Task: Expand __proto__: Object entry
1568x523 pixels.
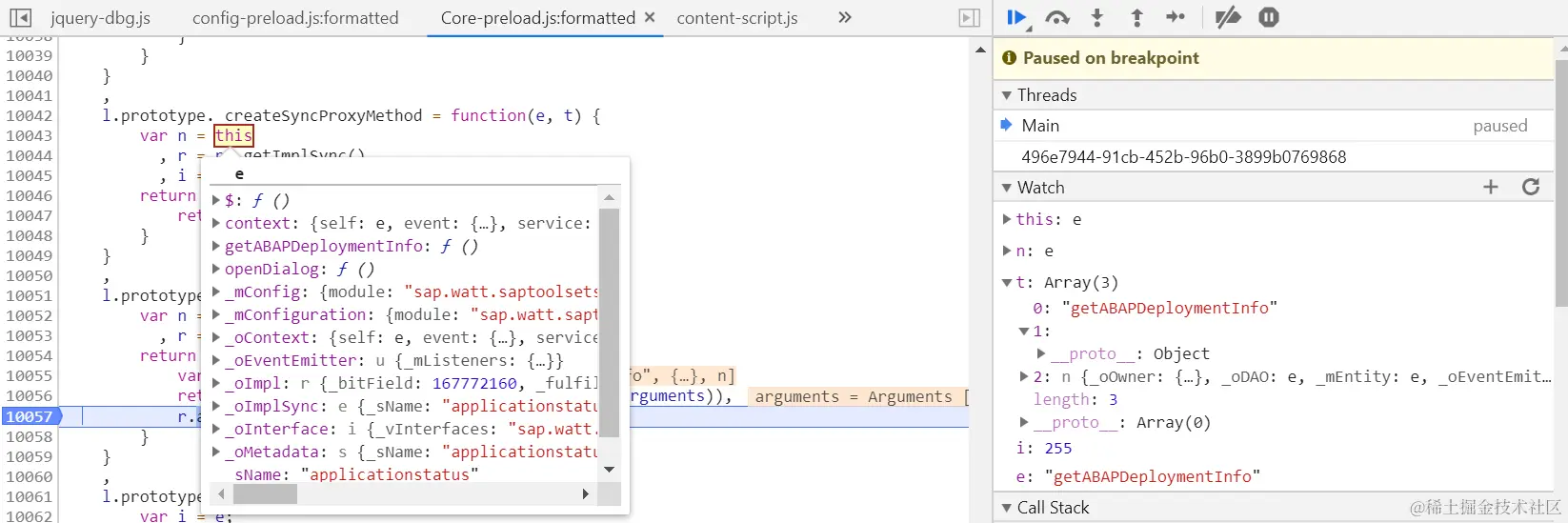Action: pyautogui.click(x=1041, y=353)
